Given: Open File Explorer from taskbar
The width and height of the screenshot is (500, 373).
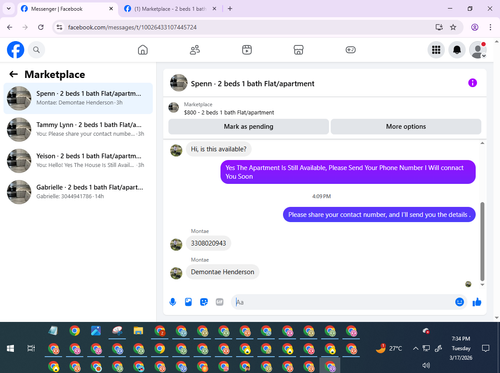Looking at the screenshot, I should (x=138, y=331).
